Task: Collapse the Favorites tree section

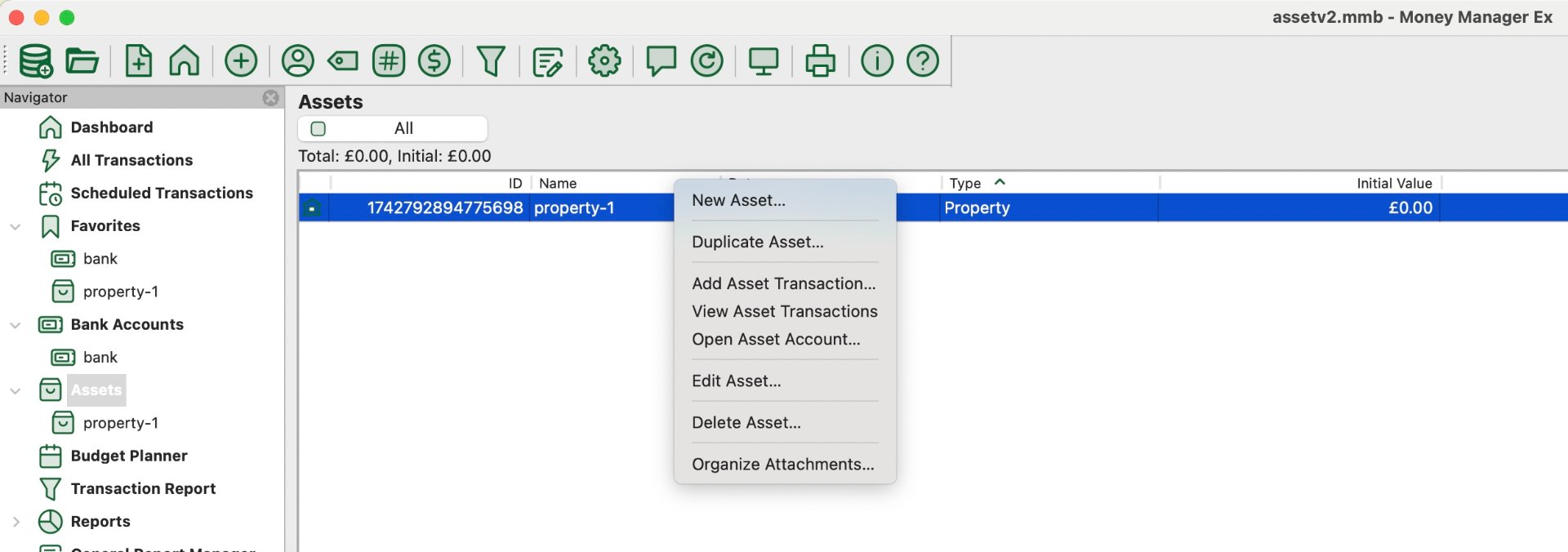Action: point(16,226)
